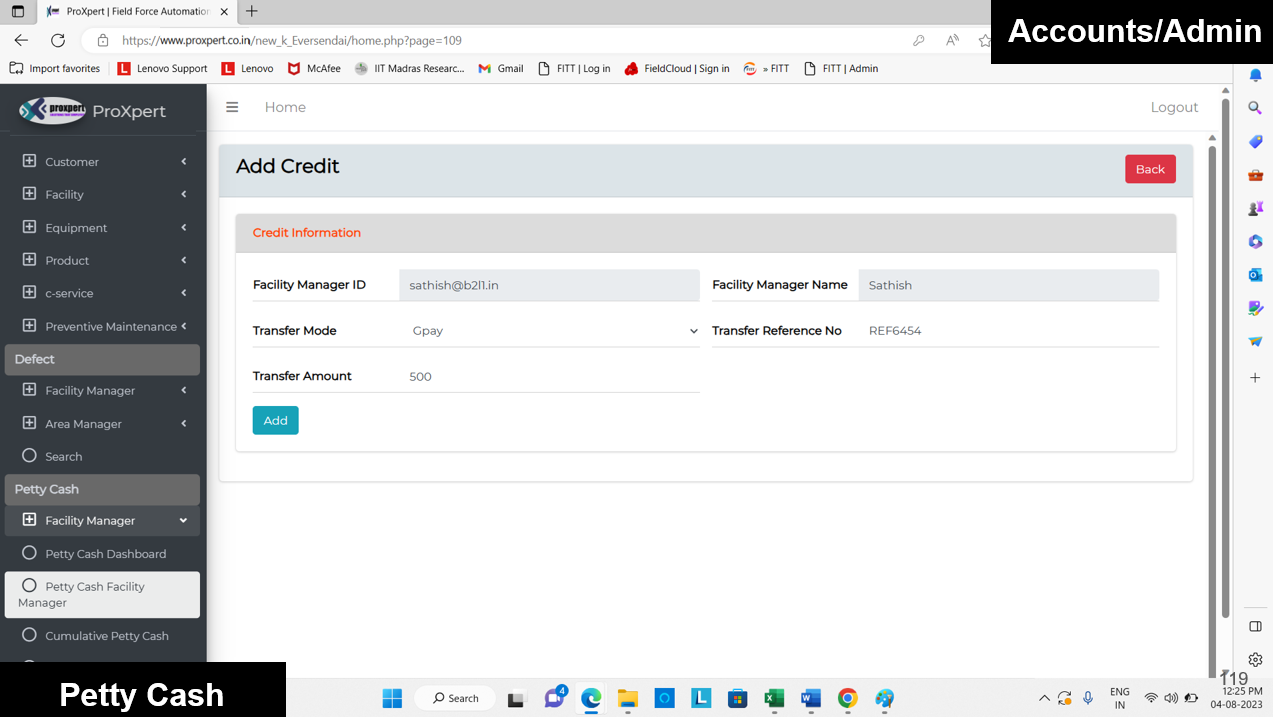This screenshot has width=1273, height=717.
Task: Click the blue Add button
Action: 275,420
